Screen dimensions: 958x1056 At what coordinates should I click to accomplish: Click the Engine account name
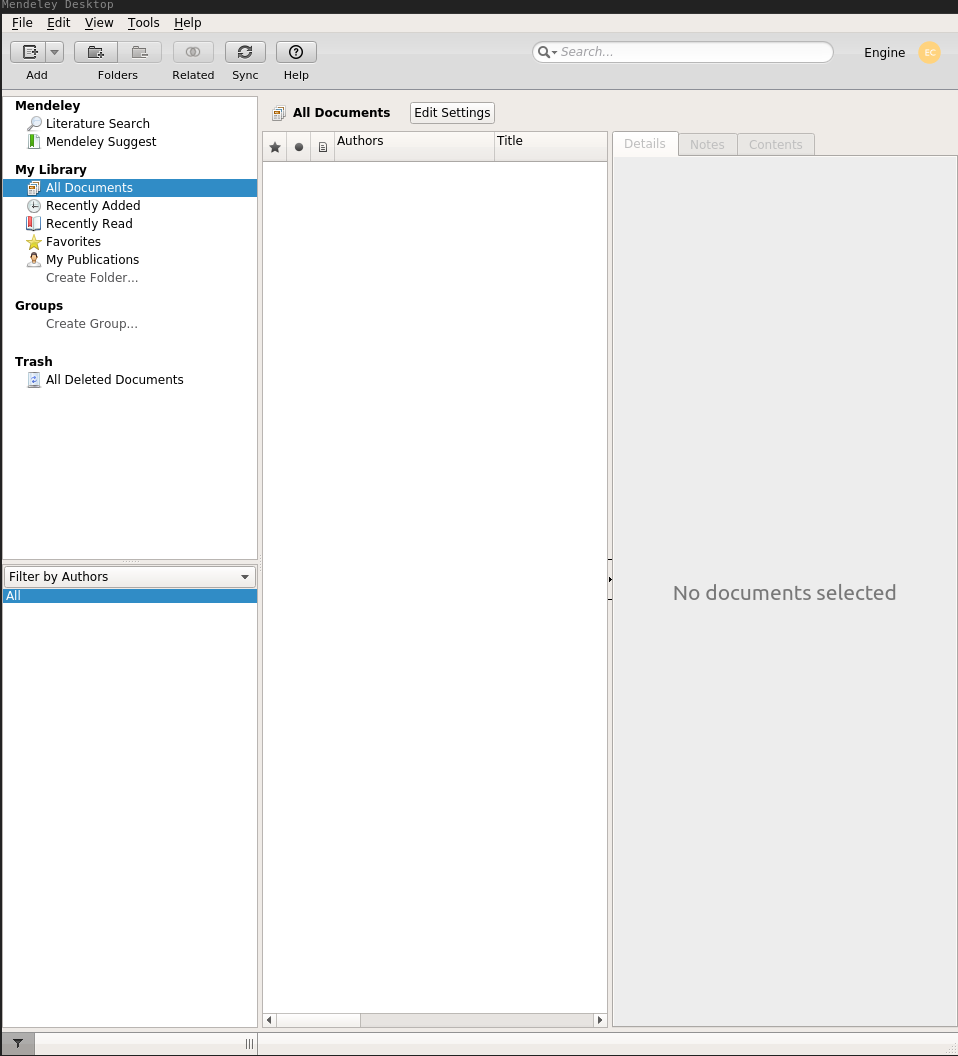pyautogui.click(x=884, y=53)
